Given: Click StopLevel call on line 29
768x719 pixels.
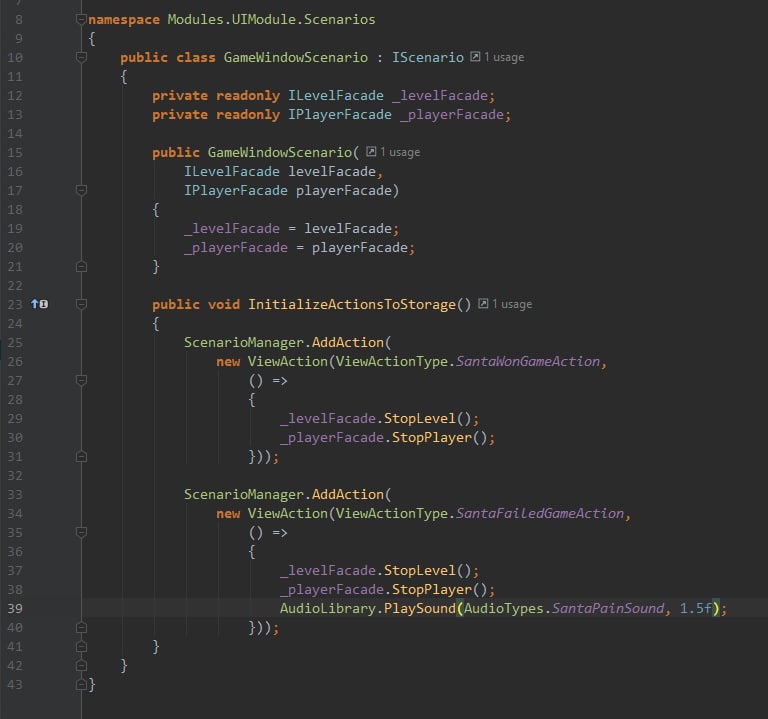Looking at the screenshot, I should pyautogui.click(x=420, y=418).
